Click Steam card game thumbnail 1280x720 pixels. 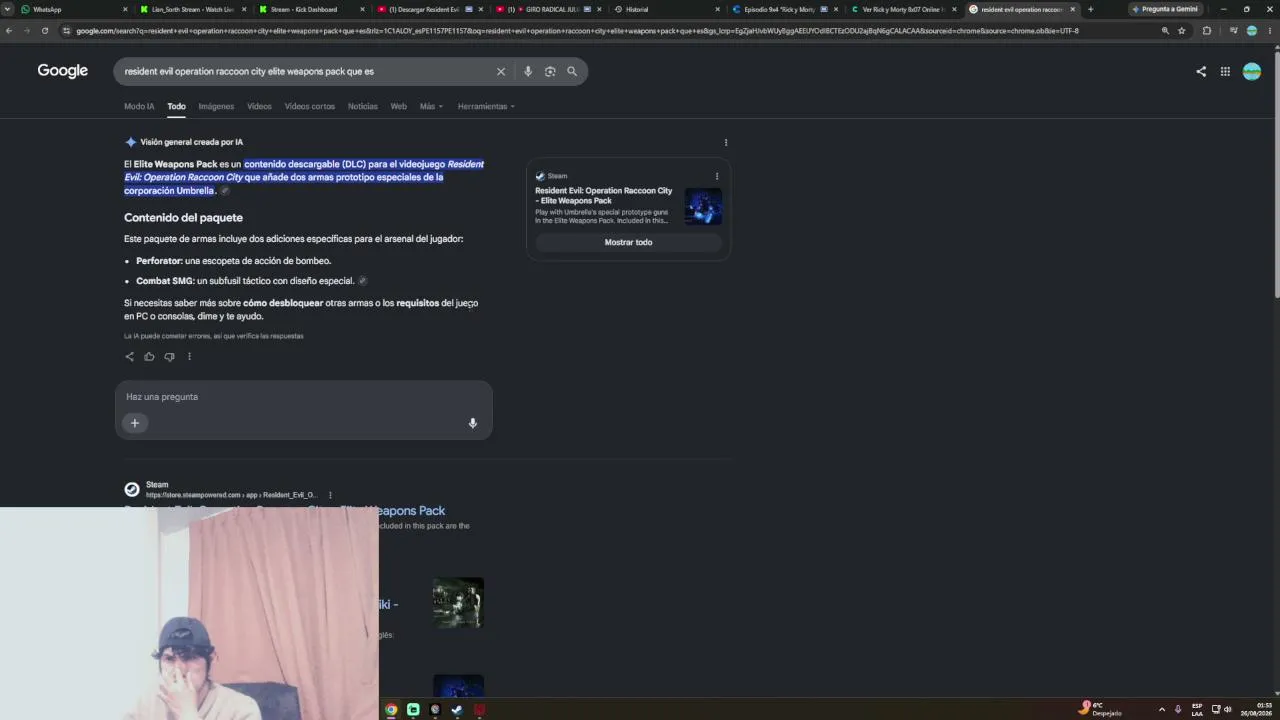click(x=703, y=206)
